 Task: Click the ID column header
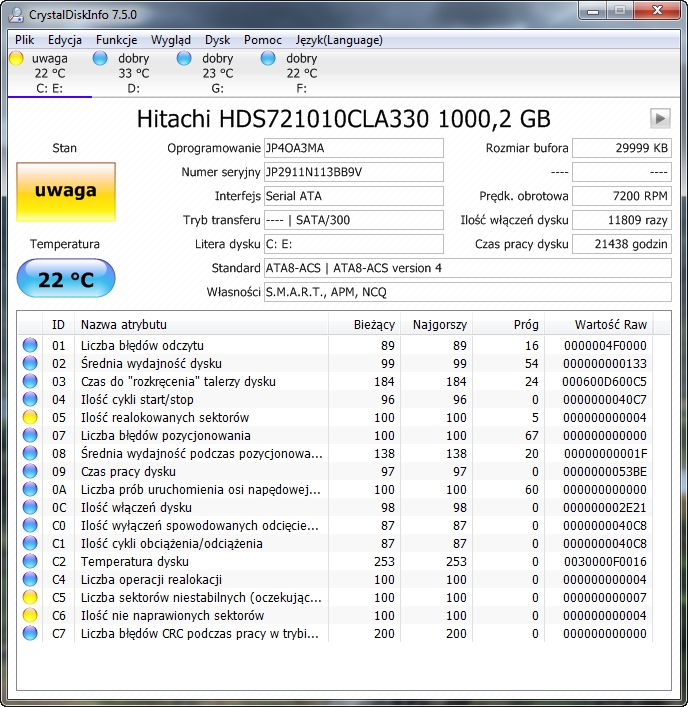point(58,325)
